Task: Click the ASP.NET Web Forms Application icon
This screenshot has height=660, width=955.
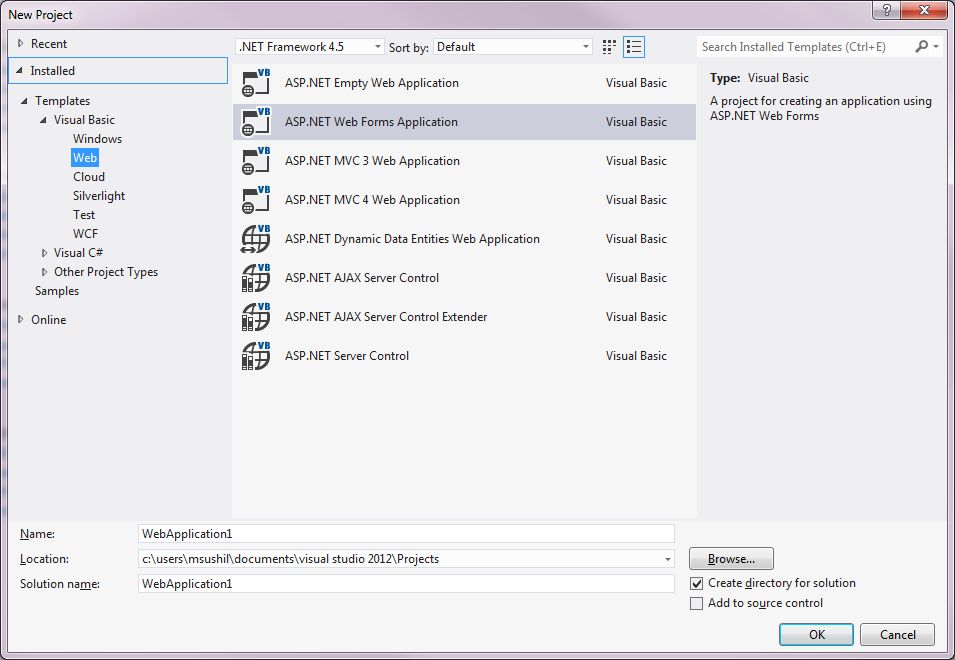Action: [253, 121]
